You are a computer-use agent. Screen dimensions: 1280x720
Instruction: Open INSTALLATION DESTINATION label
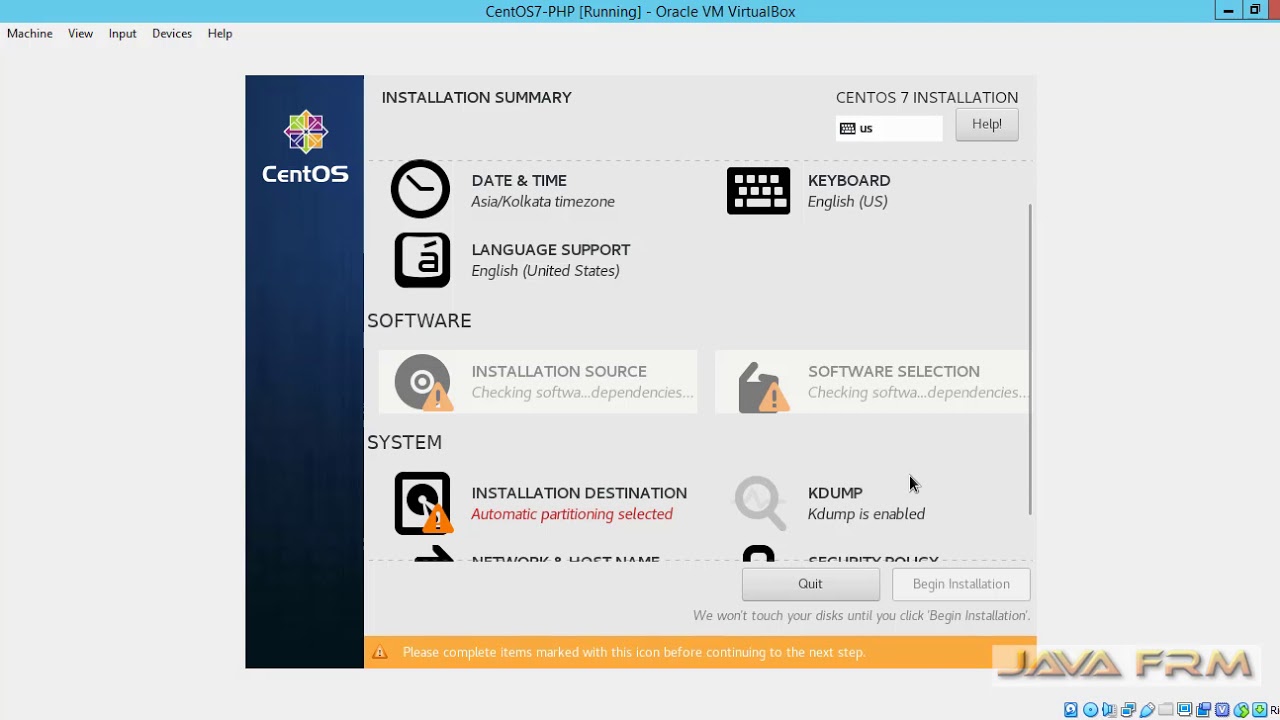[x=579, y=493]
